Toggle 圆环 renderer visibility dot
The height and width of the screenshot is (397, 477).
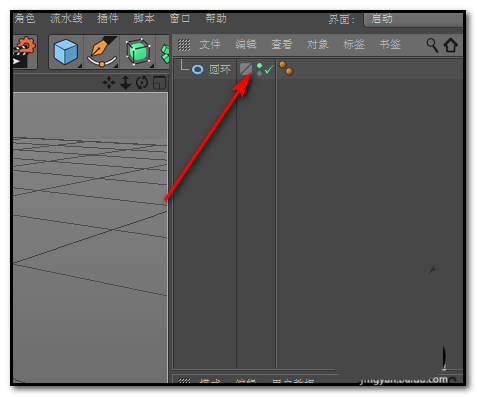(260, 73)
